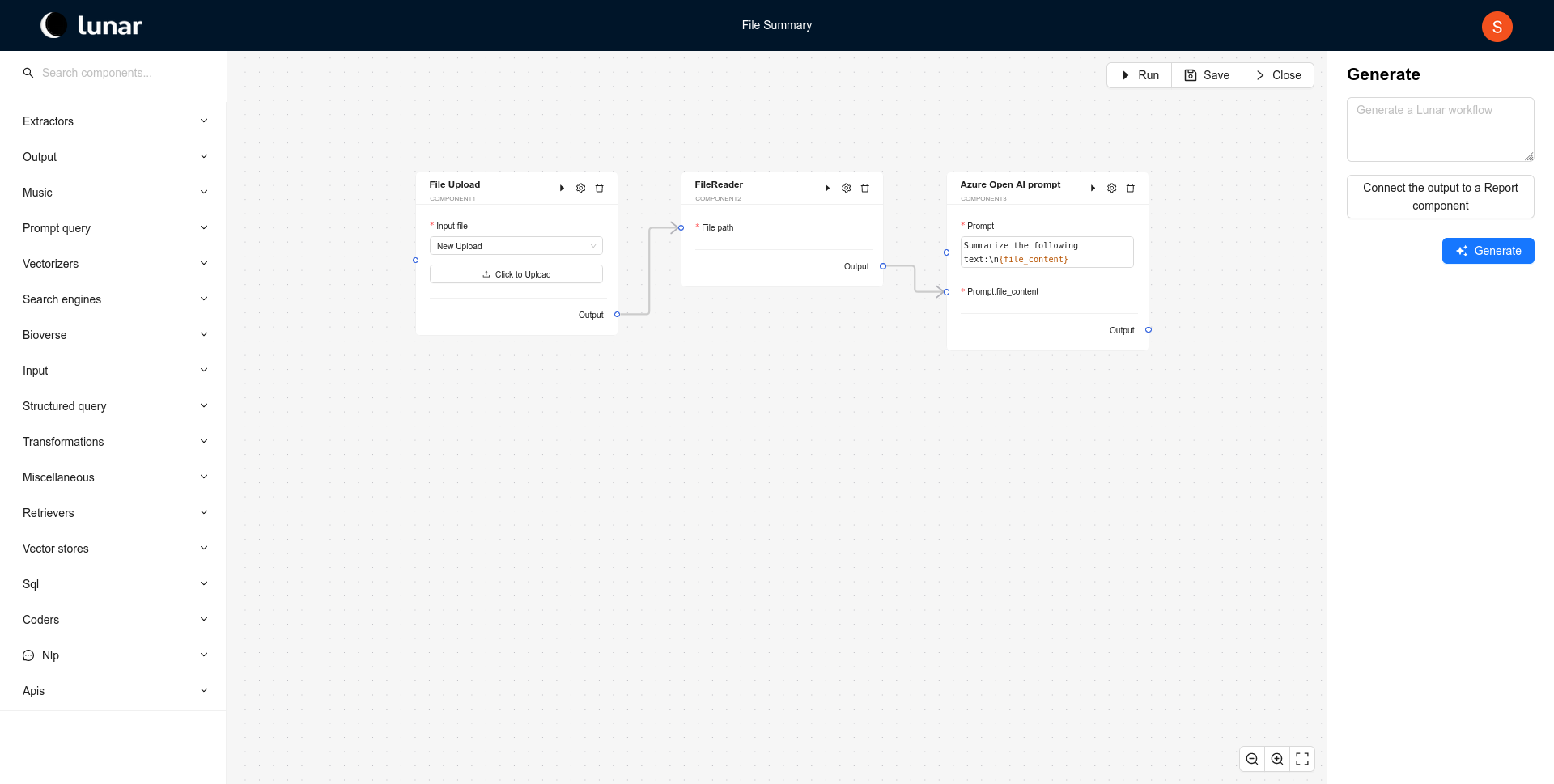Screen dimensions: 1554x784
Task: Select File Upload output port
Action: (x=617, y=315)
